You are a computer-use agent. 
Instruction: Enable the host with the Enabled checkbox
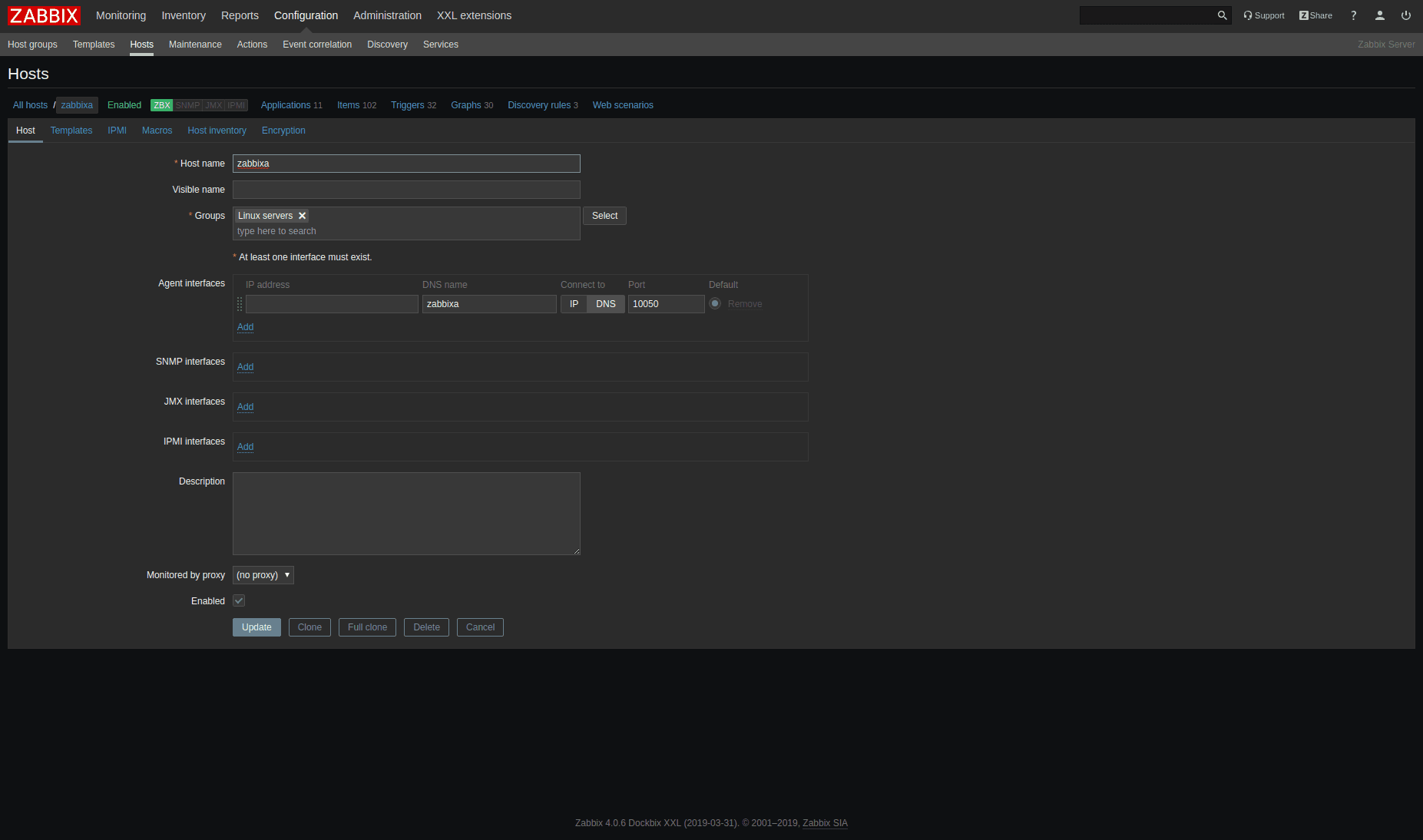[x=238, y=600]
